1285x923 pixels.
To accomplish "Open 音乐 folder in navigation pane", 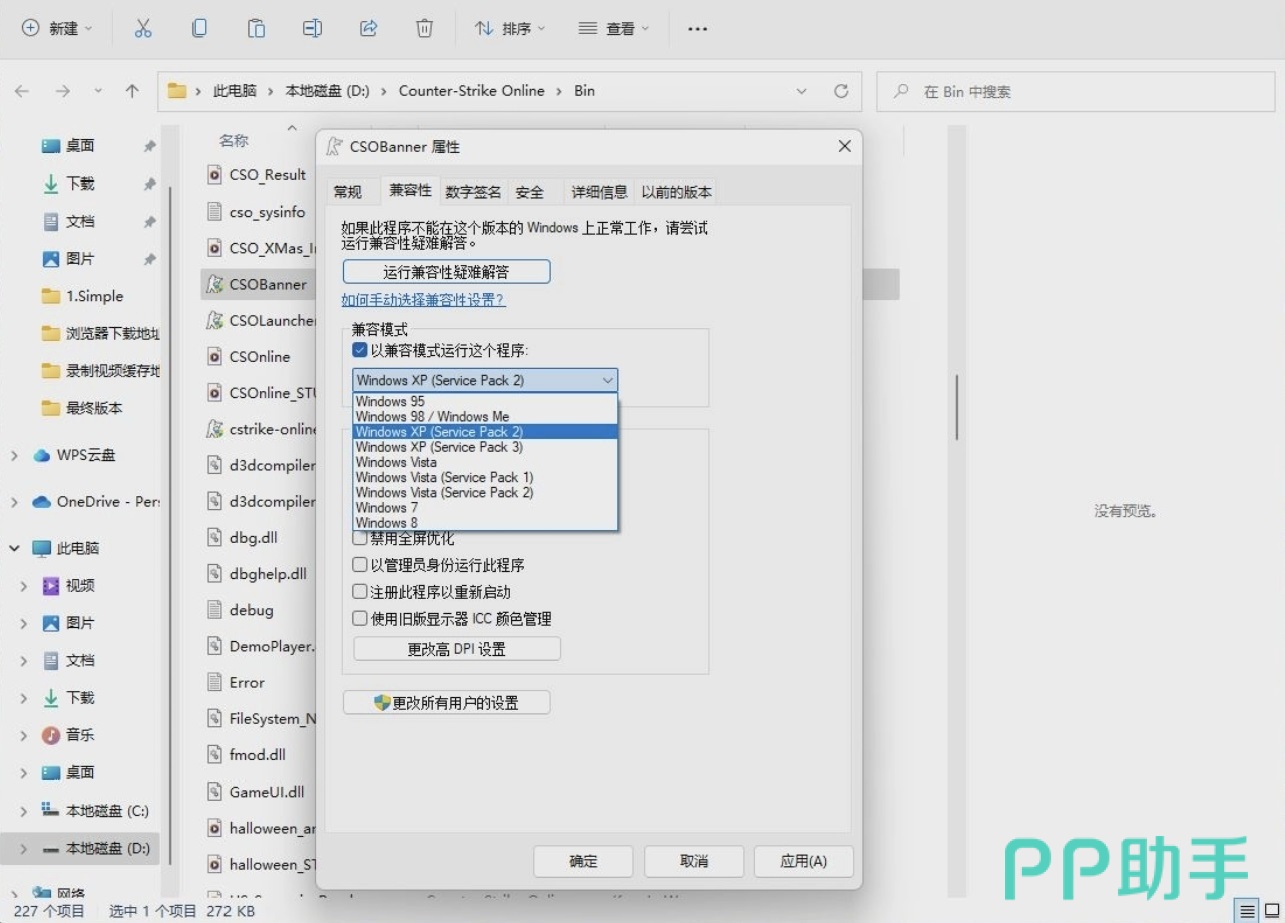I will [80, 735].
